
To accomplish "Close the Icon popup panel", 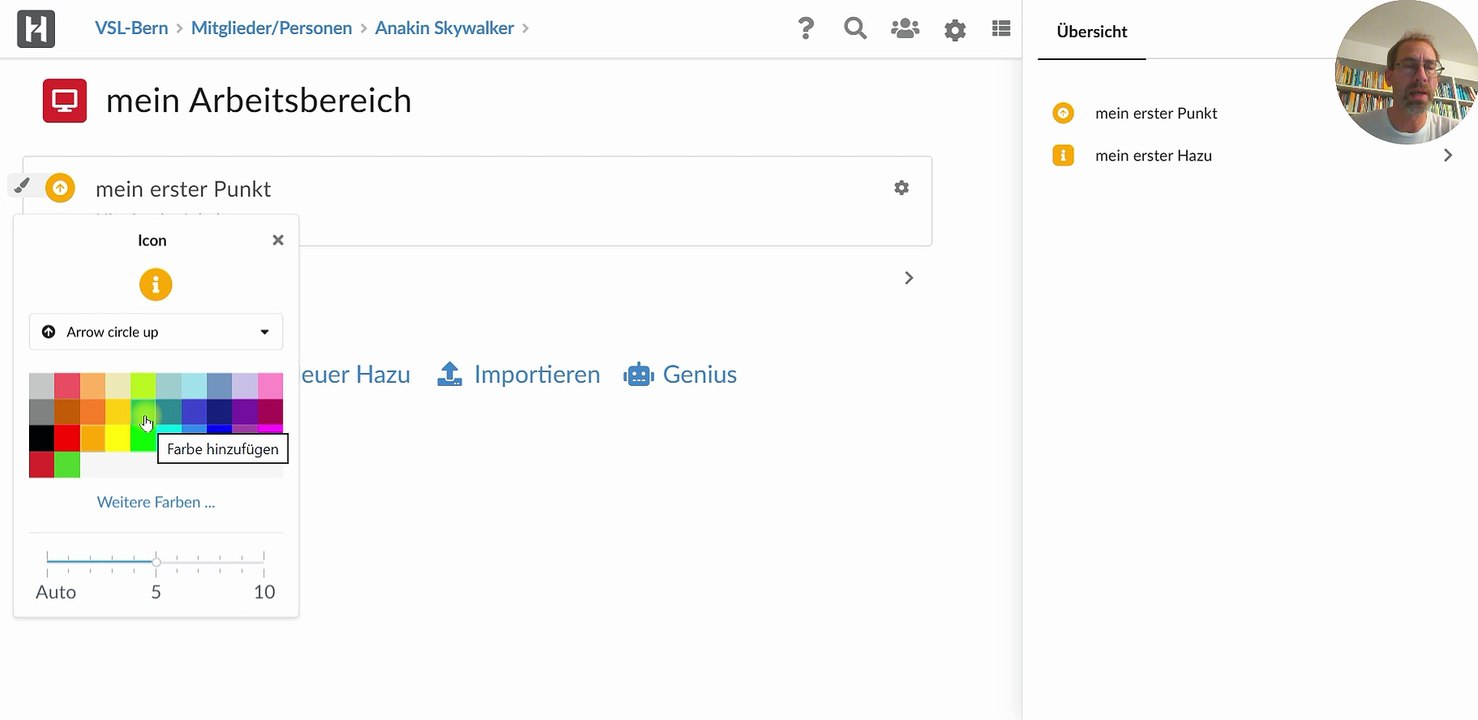I will pyautogui.click(x=278, y=240).
